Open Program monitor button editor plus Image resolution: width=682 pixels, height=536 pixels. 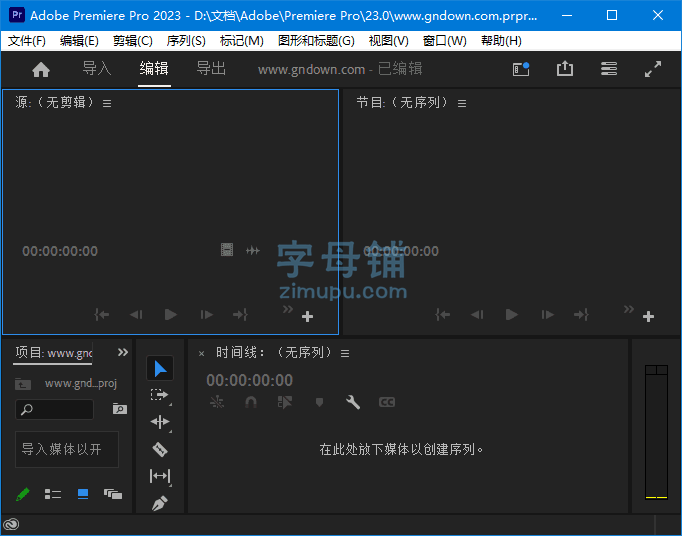click(x=649, y=316)
